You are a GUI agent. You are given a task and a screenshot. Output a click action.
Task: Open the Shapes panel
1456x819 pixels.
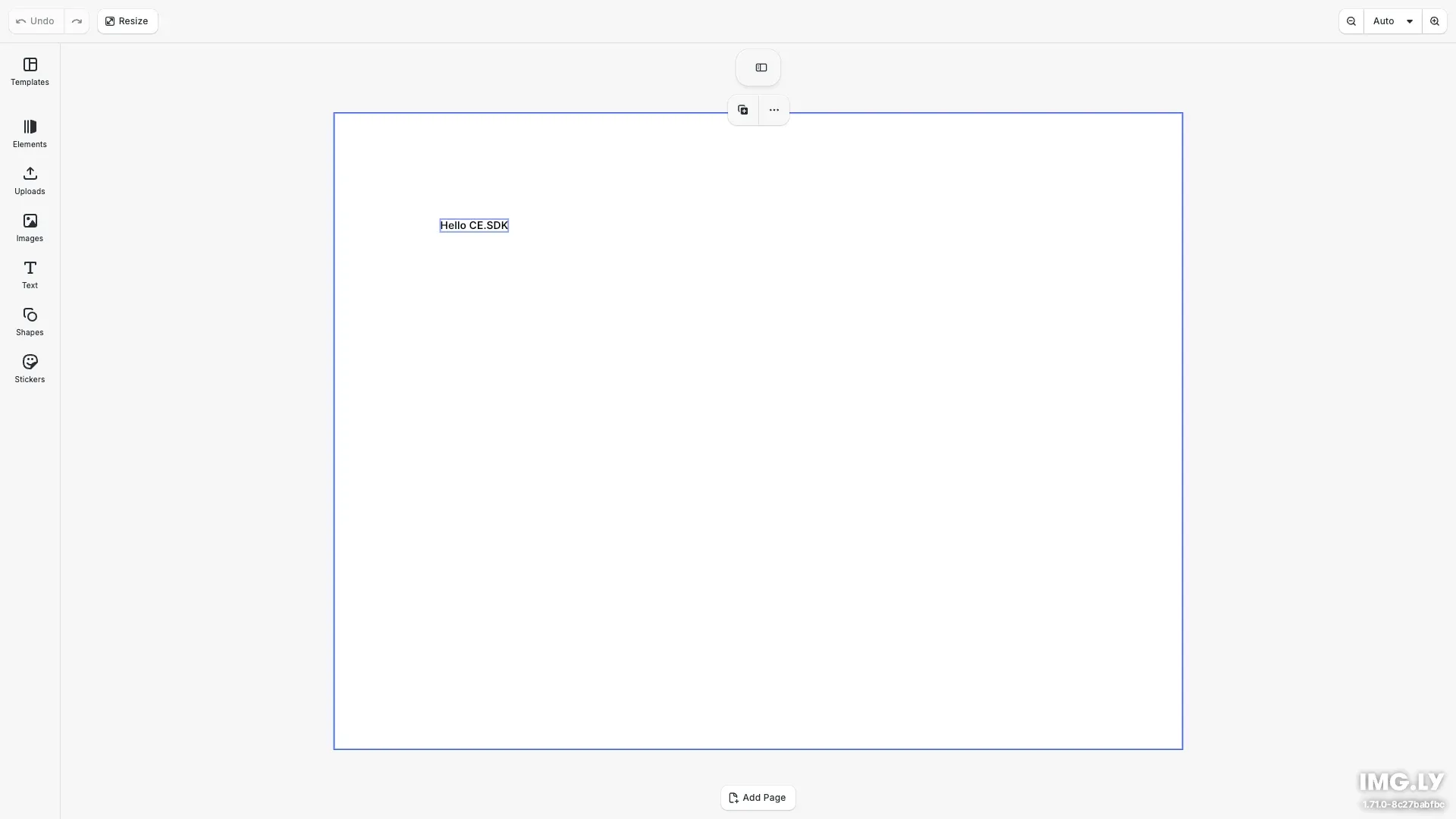click(x=29, y=322)
